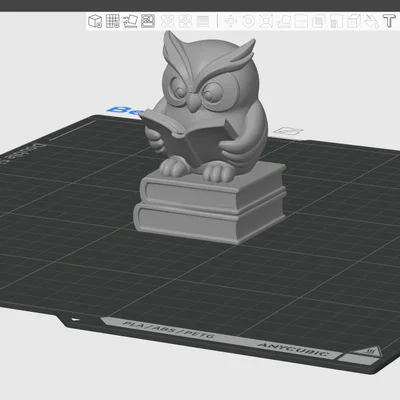Viewport: 400px width, 400px height.
Task: Open the Text shape tool
Action: click(389, 21)
